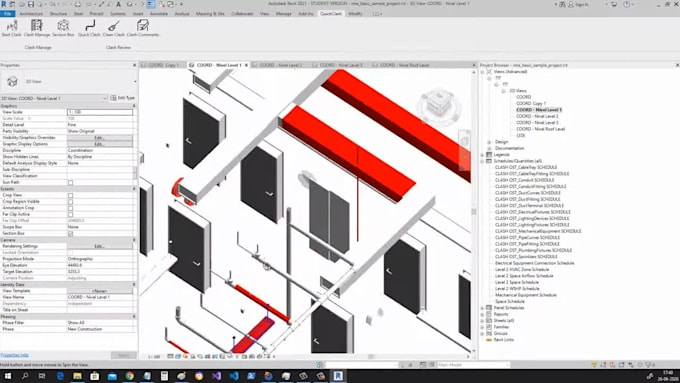This screenshot has height=383, width=680.
Task: Collapse the Graphics section in Properties
Action: point(134,106)
